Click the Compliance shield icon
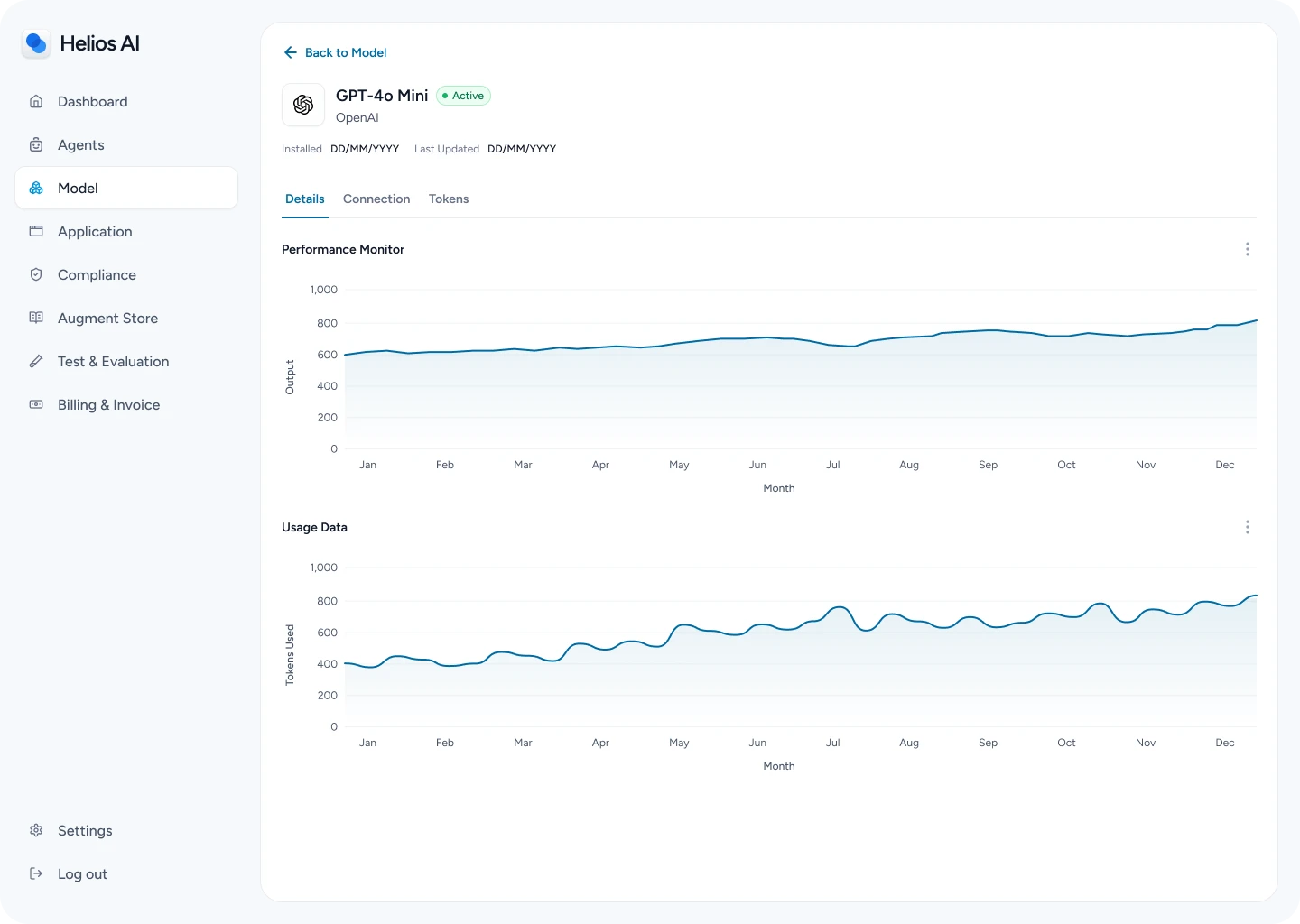Image resolution: width=1300 pixels, height=924 pixels. 36,275
